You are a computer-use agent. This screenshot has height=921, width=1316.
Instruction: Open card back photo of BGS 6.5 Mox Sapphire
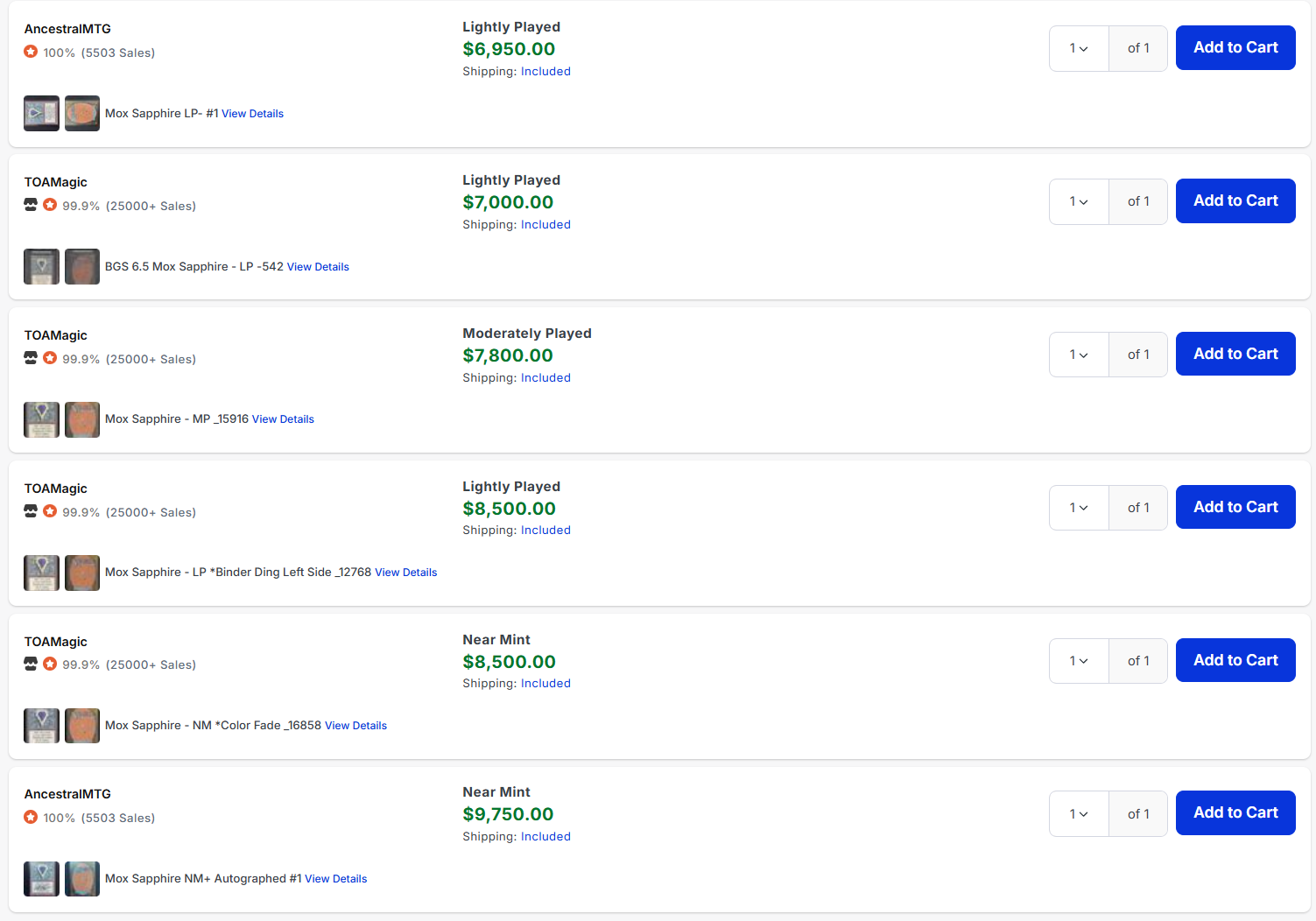(x=82, y=266)
